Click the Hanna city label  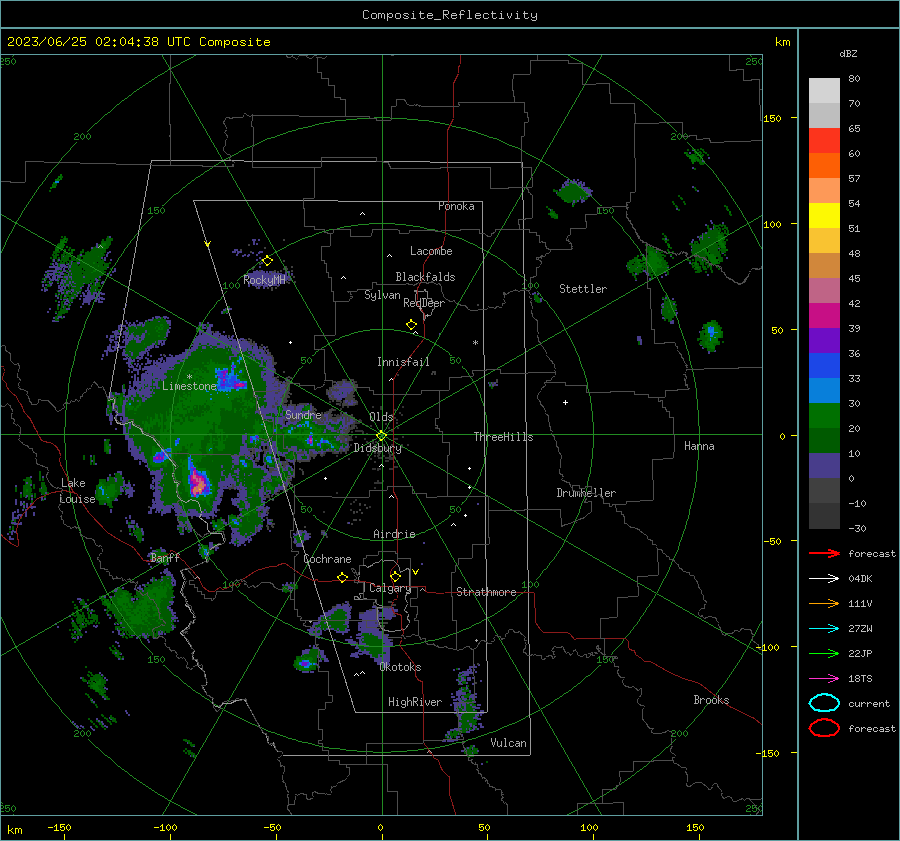coord(699,446)
